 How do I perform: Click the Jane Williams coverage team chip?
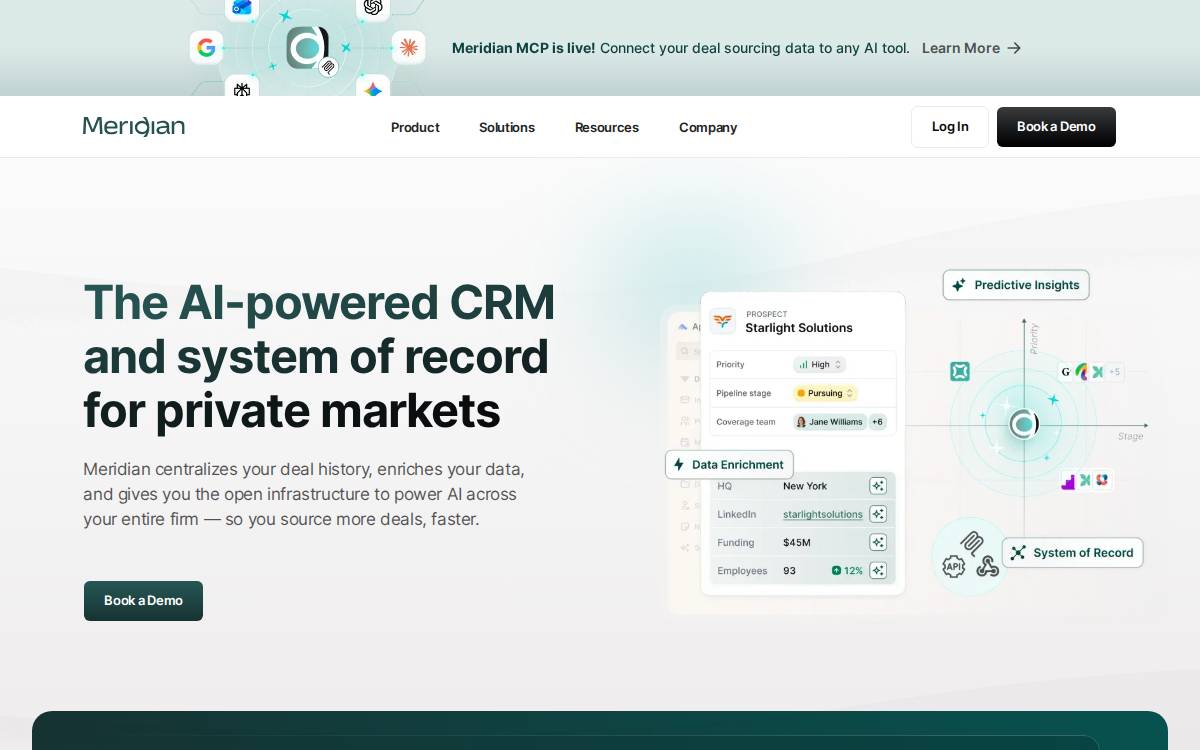829,422
